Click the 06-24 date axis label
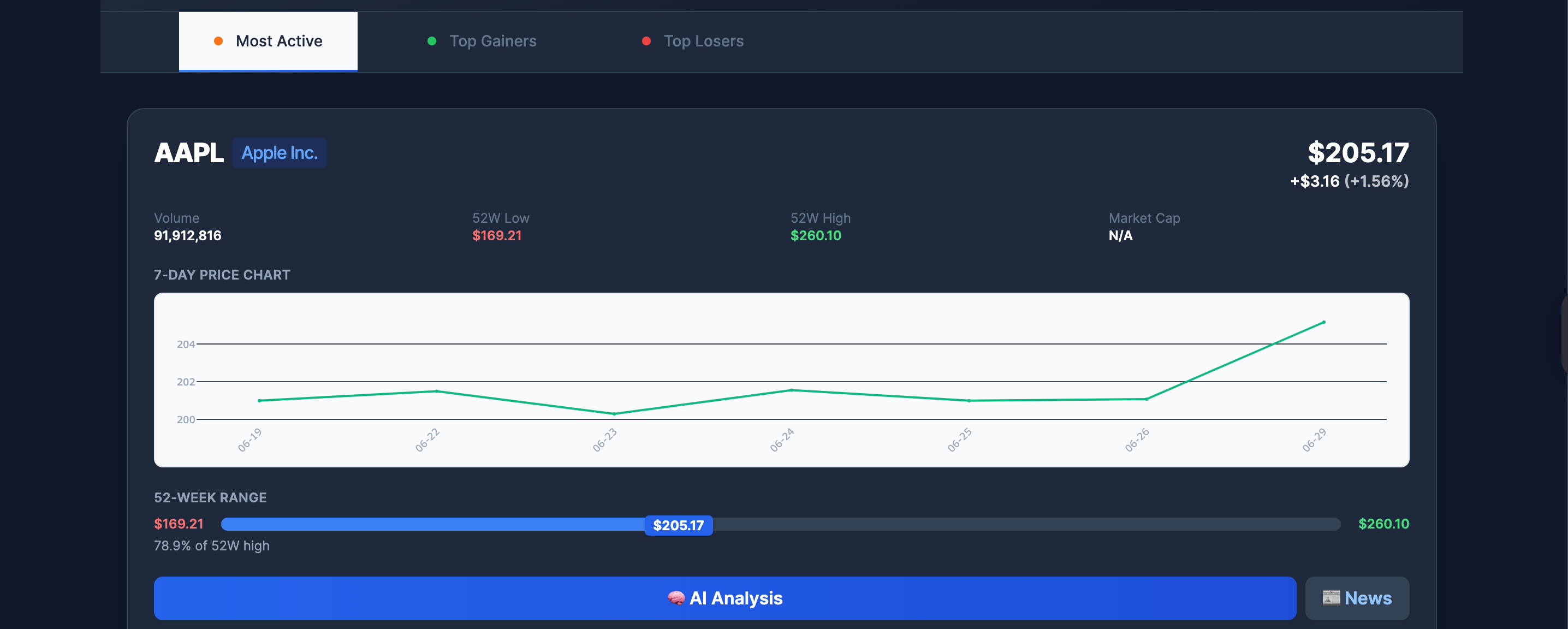 pos(782,440)
